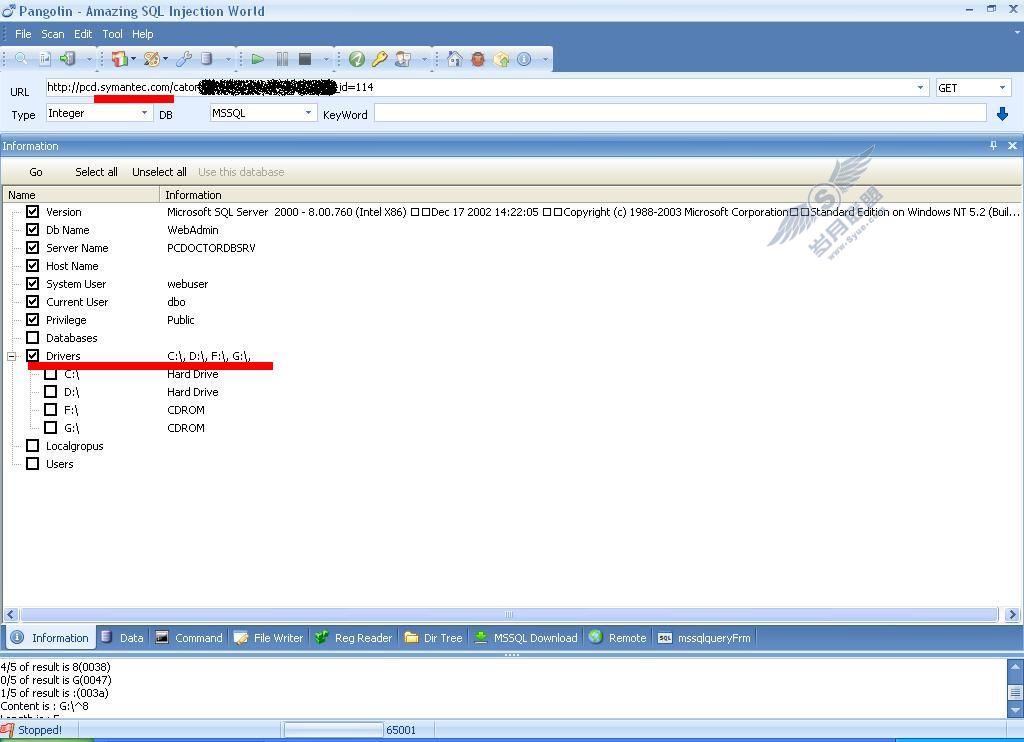
Task: Start scan with green play icon
Action: pos(258,59)
